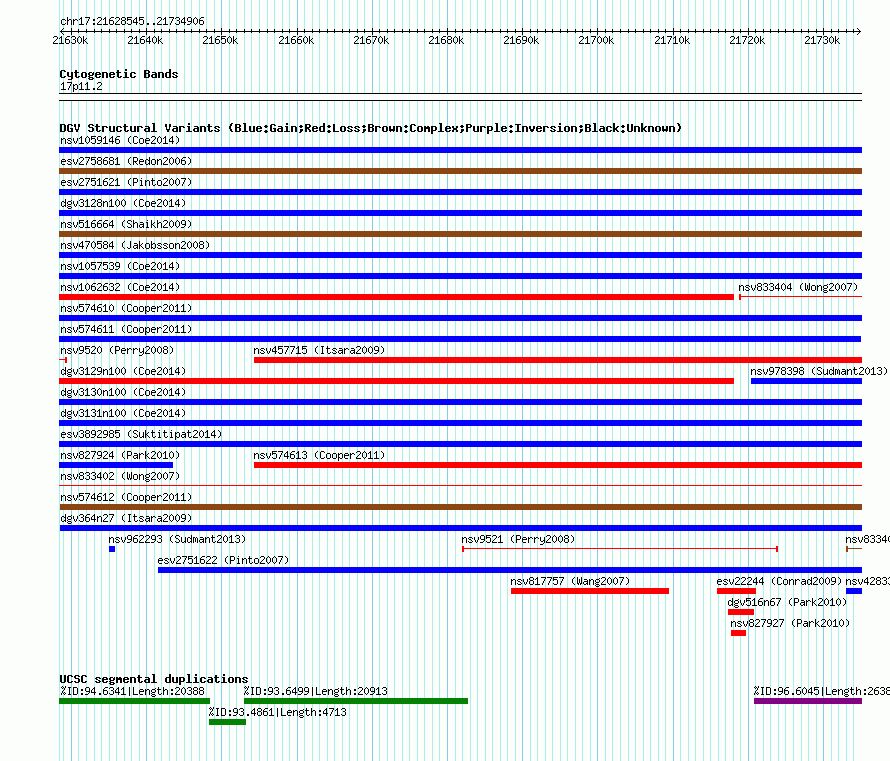Click dgv3131n100 (Coe2014) label
The image size is (890, 761).
123,413
